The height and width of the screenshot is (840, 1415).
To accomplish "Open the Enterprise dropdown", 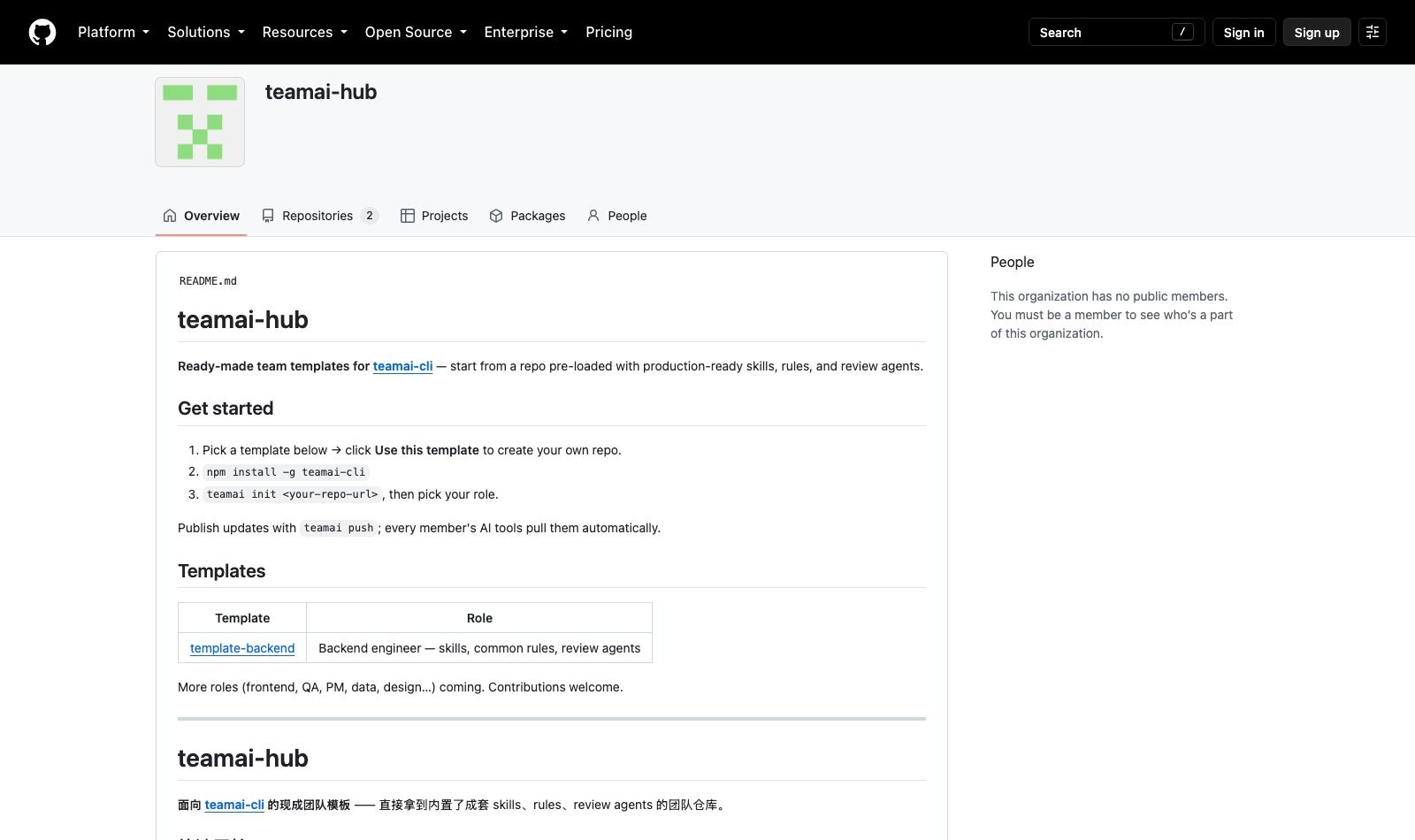I will point(525,32).
